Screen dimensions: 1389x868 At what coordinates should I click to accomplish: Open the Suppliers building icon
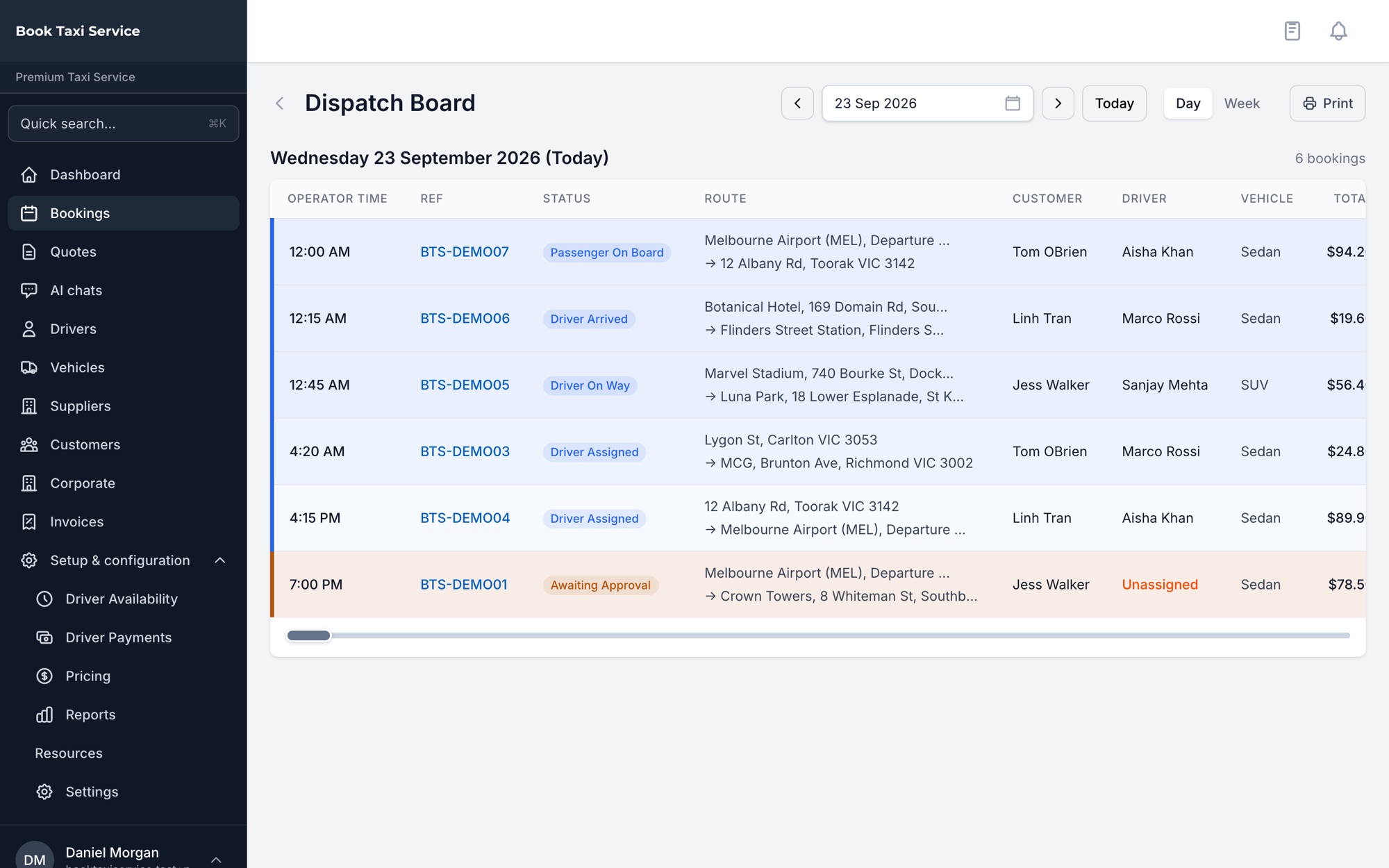pos(28,406)
